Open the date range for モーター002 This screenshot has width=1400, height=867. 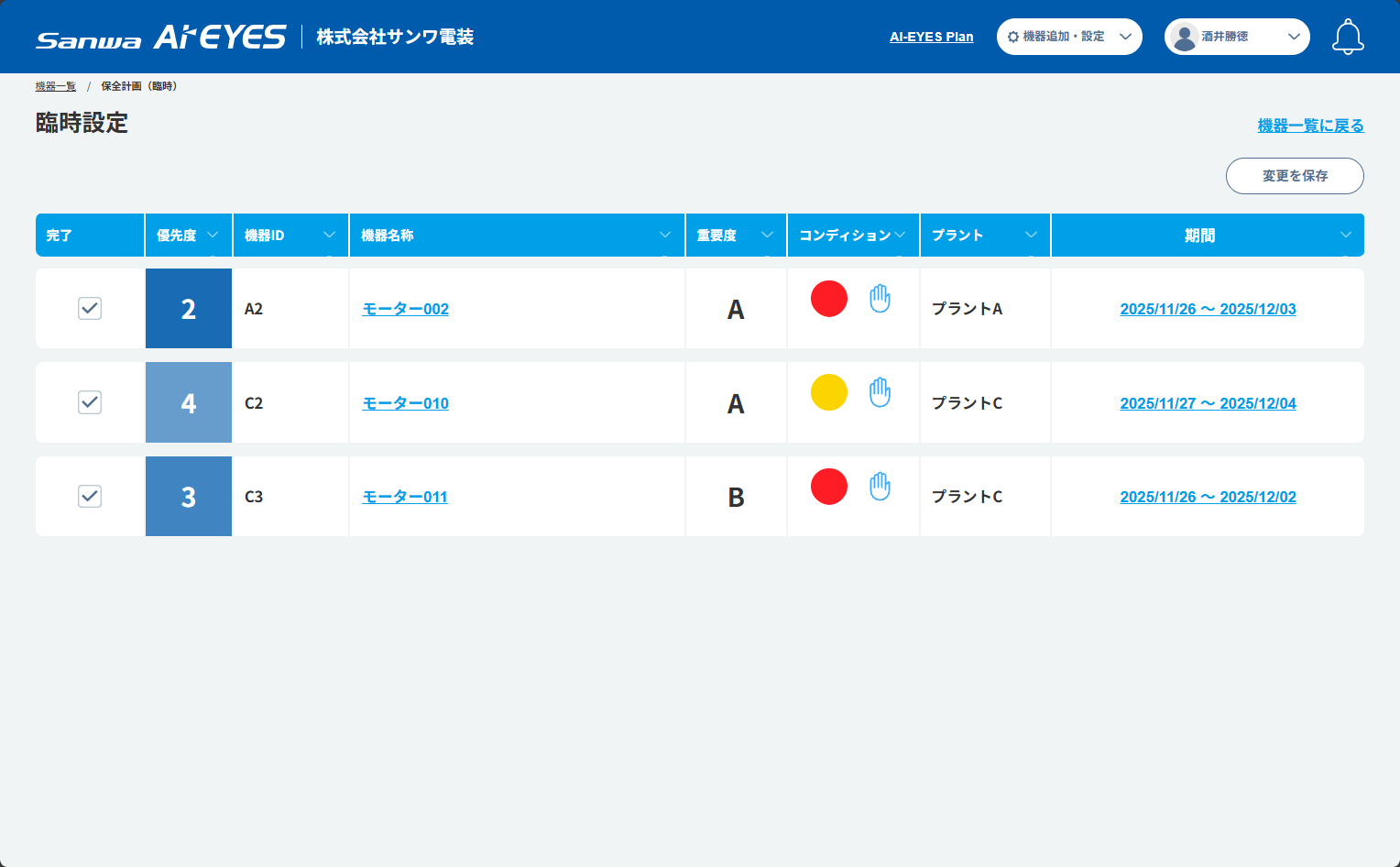(x=1208, y=309)
